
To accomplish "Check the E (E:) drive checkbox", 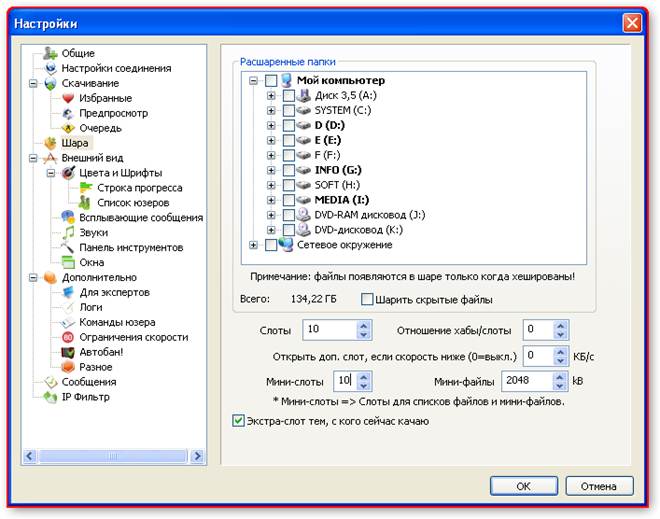I will coord(289,140).
